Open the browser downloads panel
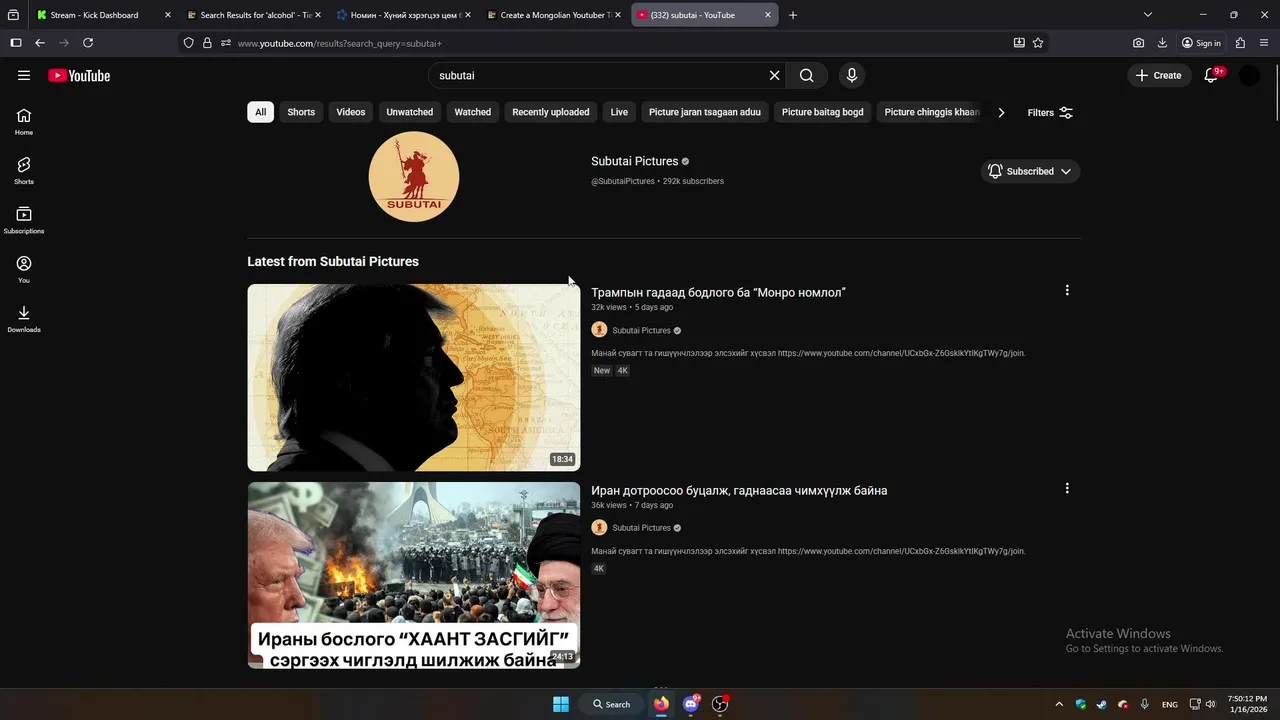 pyautogui.click(x=1162, y=43)
